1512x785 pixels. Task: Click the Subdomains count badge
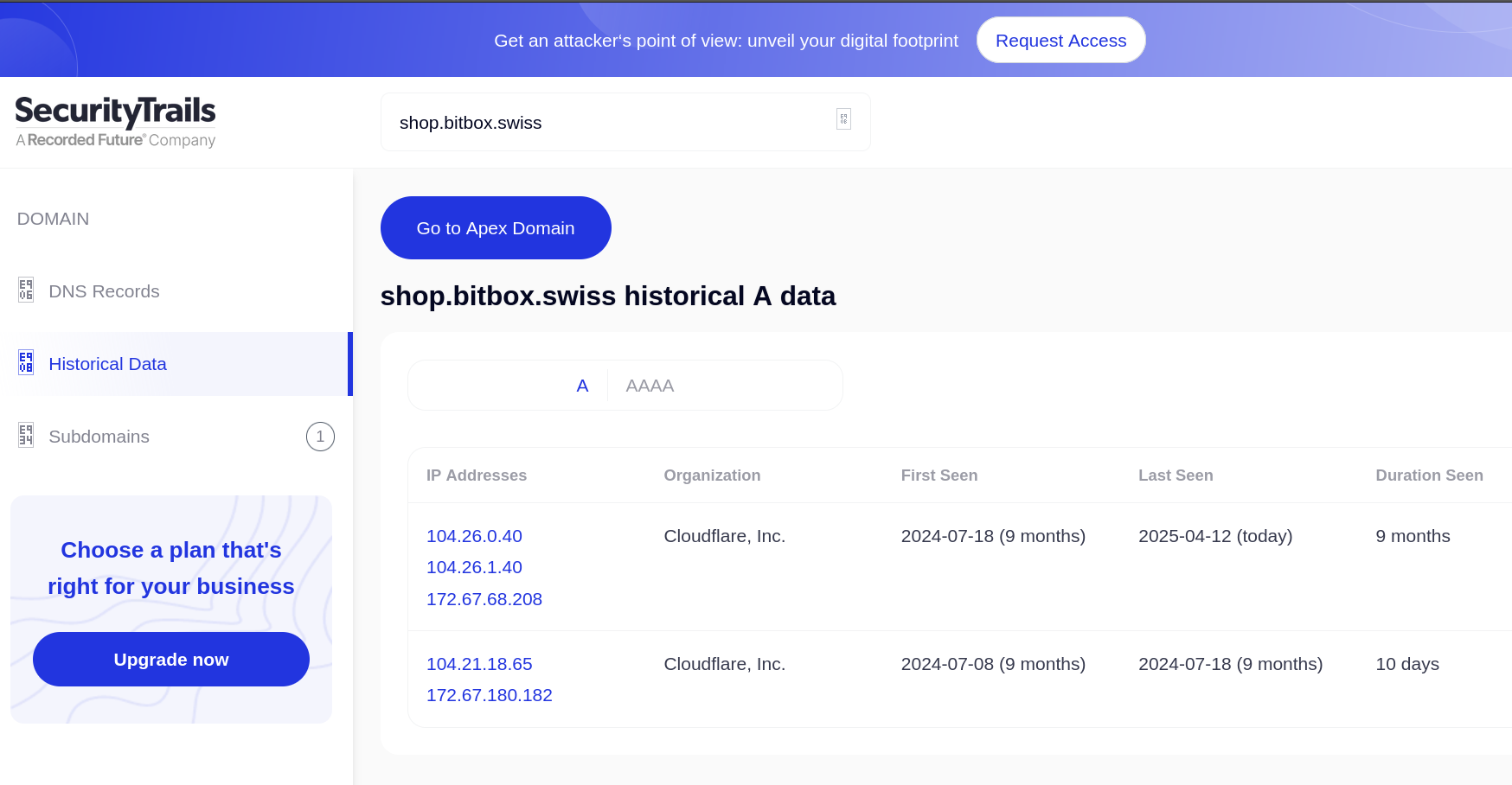pos(320,437)
